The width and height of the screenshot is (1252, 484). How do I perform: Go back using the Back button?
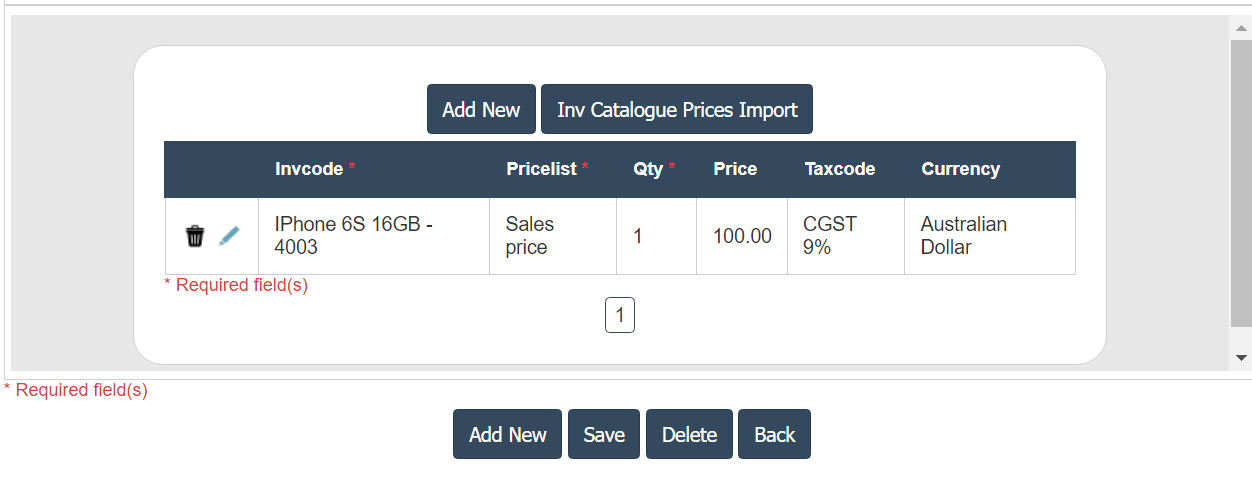774,434
